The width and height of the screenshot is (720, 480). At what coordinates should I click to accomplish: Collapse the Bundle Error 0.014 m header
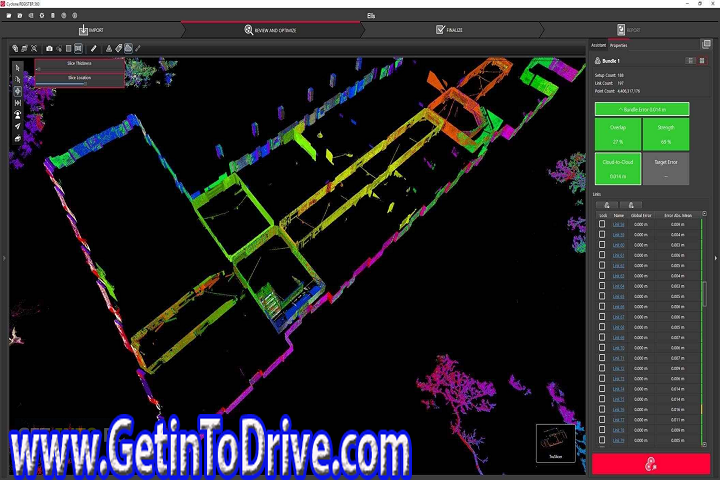[x=642, y=109]
